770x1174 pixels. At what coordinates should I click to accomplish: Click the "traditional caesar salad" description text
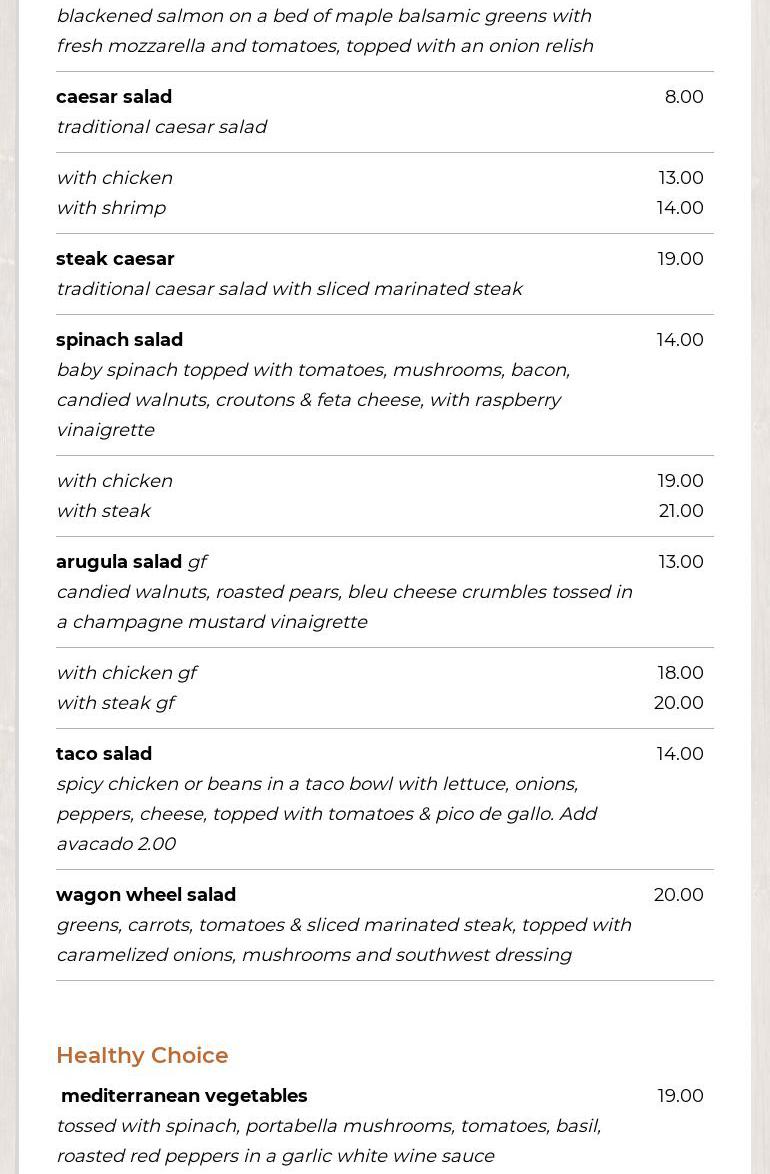[161, 127]
